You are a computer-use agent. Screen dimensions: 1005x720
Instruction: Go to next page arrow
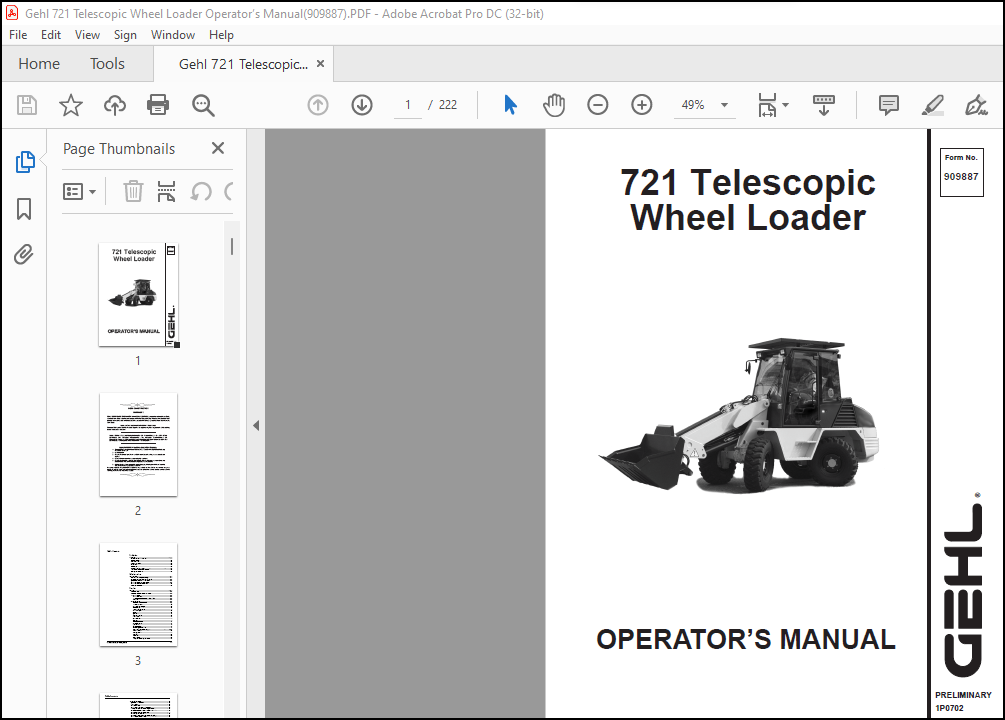click(x=362, y=105)
